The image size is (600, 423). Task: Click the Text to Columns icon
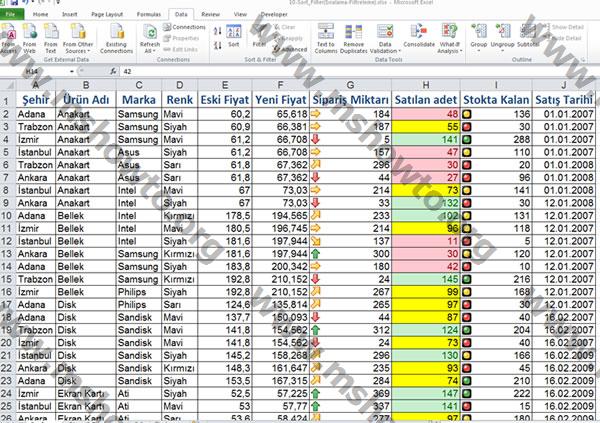[x=326, y=38]
